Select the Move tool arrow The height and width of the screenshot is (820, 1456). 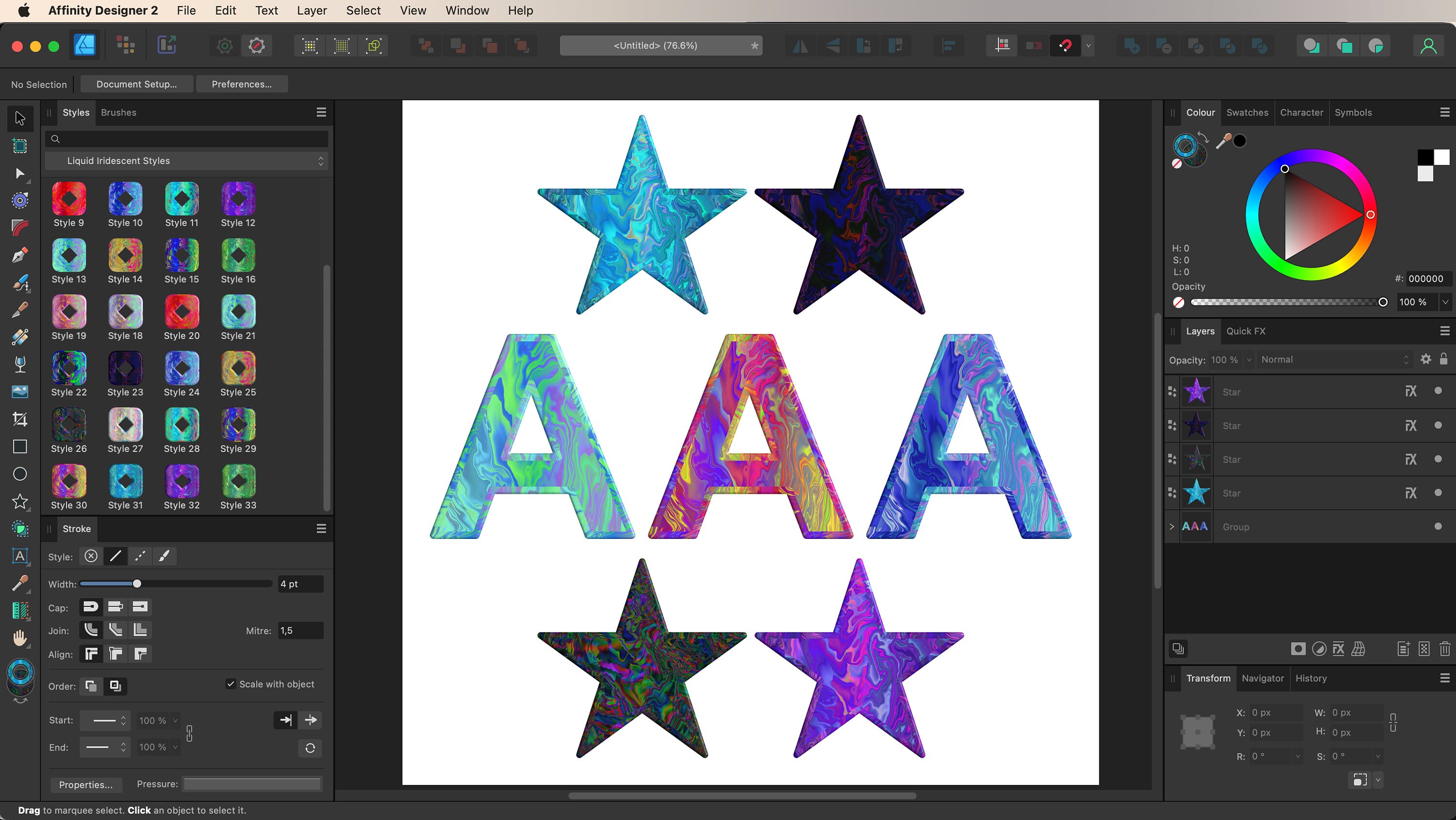click(x=20, y=118)
